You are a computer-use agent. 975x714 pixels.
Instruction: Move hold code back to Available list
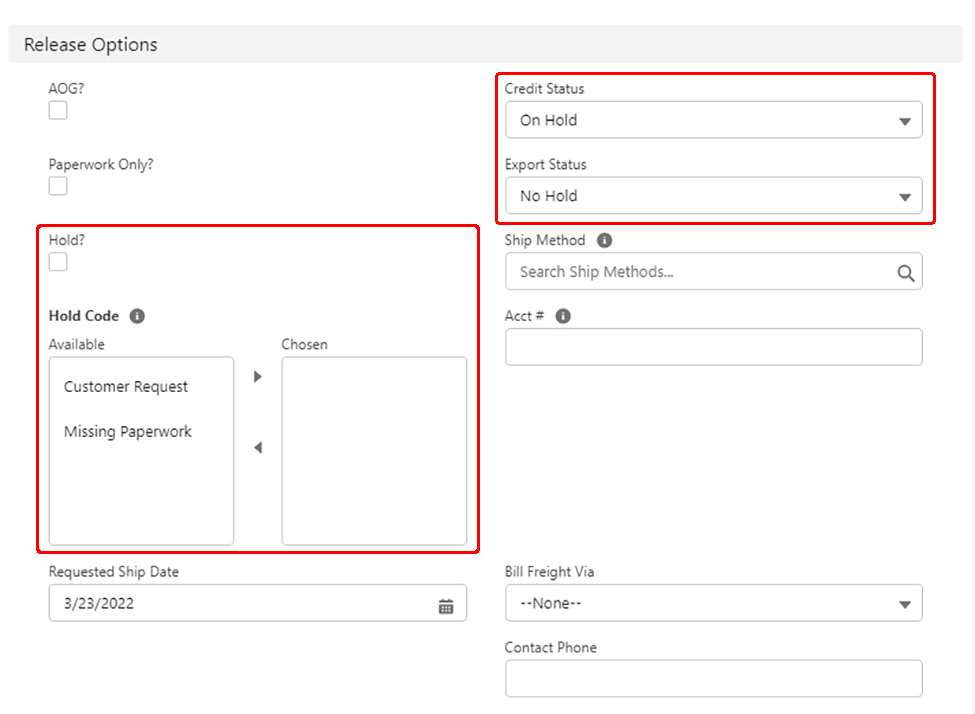point(257,448)
